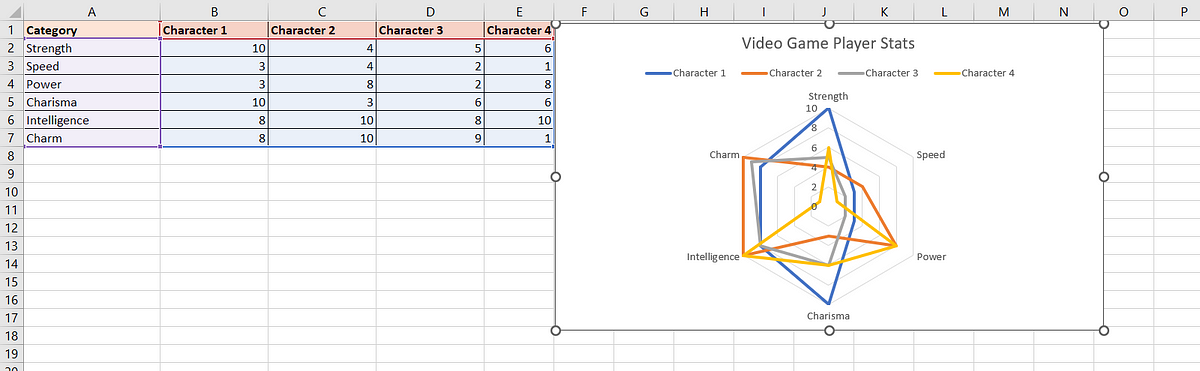Select Character 1's Charm value cell
This screenshot has width=1200, height=371.
(214, 138)
